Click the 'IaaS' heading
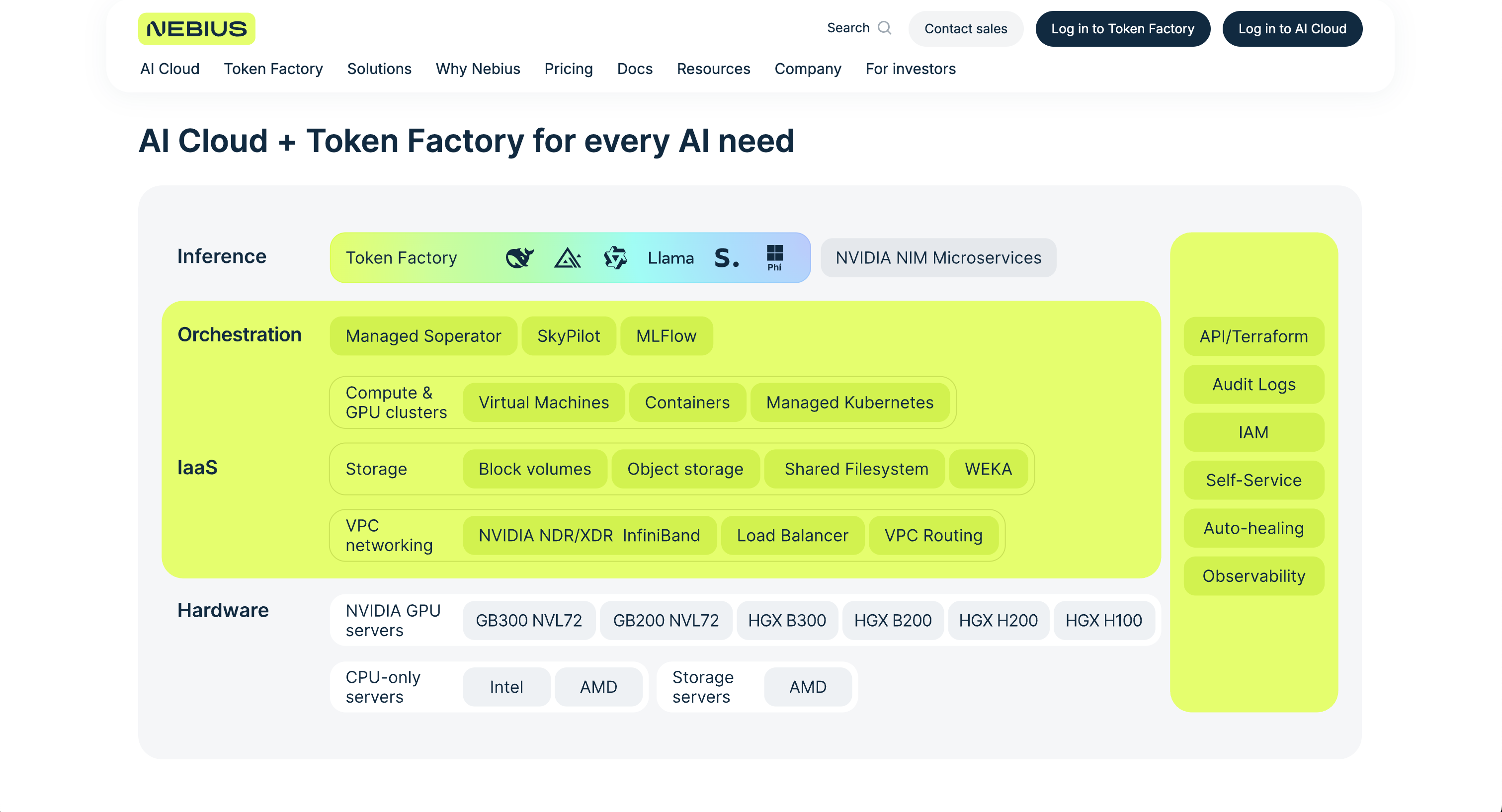The image size is (1502, 812). pyautogui.click(x=197, y=468)
